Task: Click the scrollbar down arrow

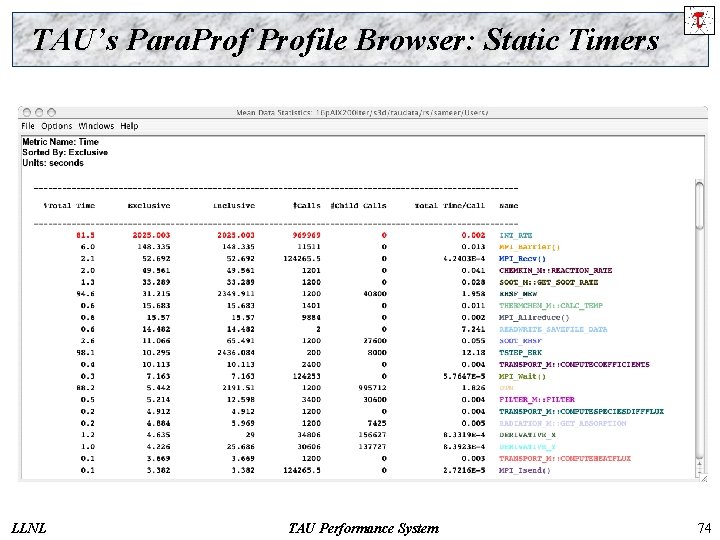Action: [x=699, y=471]
